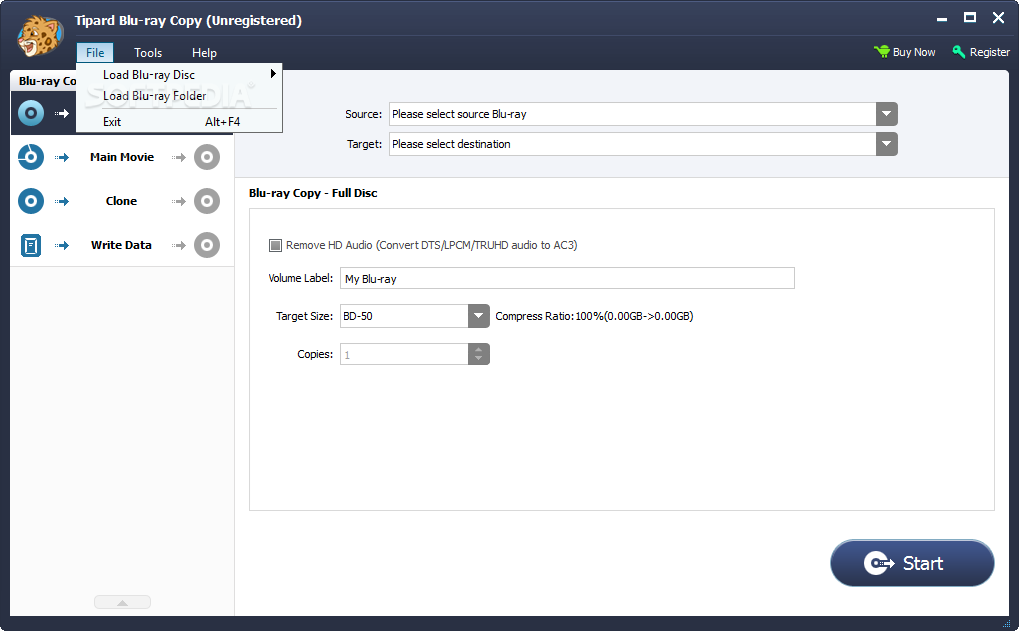Open the File menu
1019x631 pixels.
point(95,53)
